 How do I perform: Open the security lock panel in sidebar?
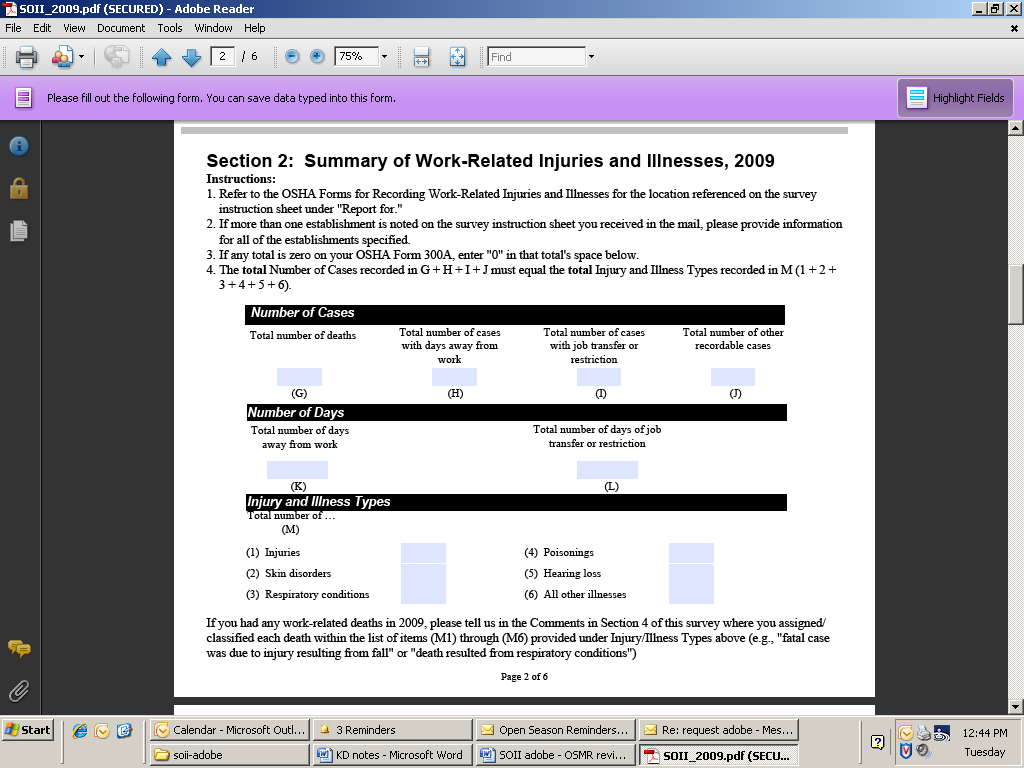(x=18, y=188)
